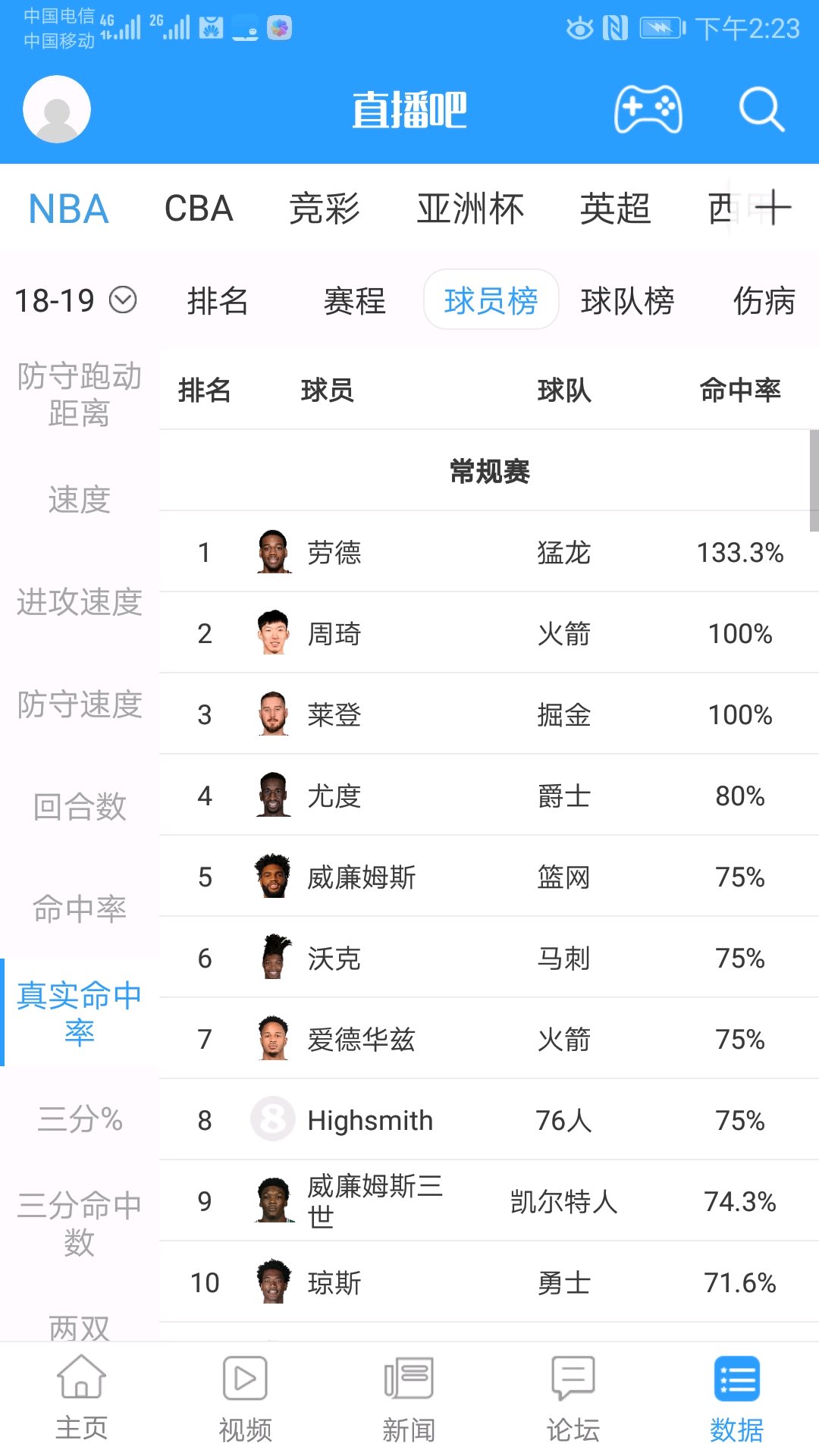Switch to the 英超 tab

tap(615, 209)
